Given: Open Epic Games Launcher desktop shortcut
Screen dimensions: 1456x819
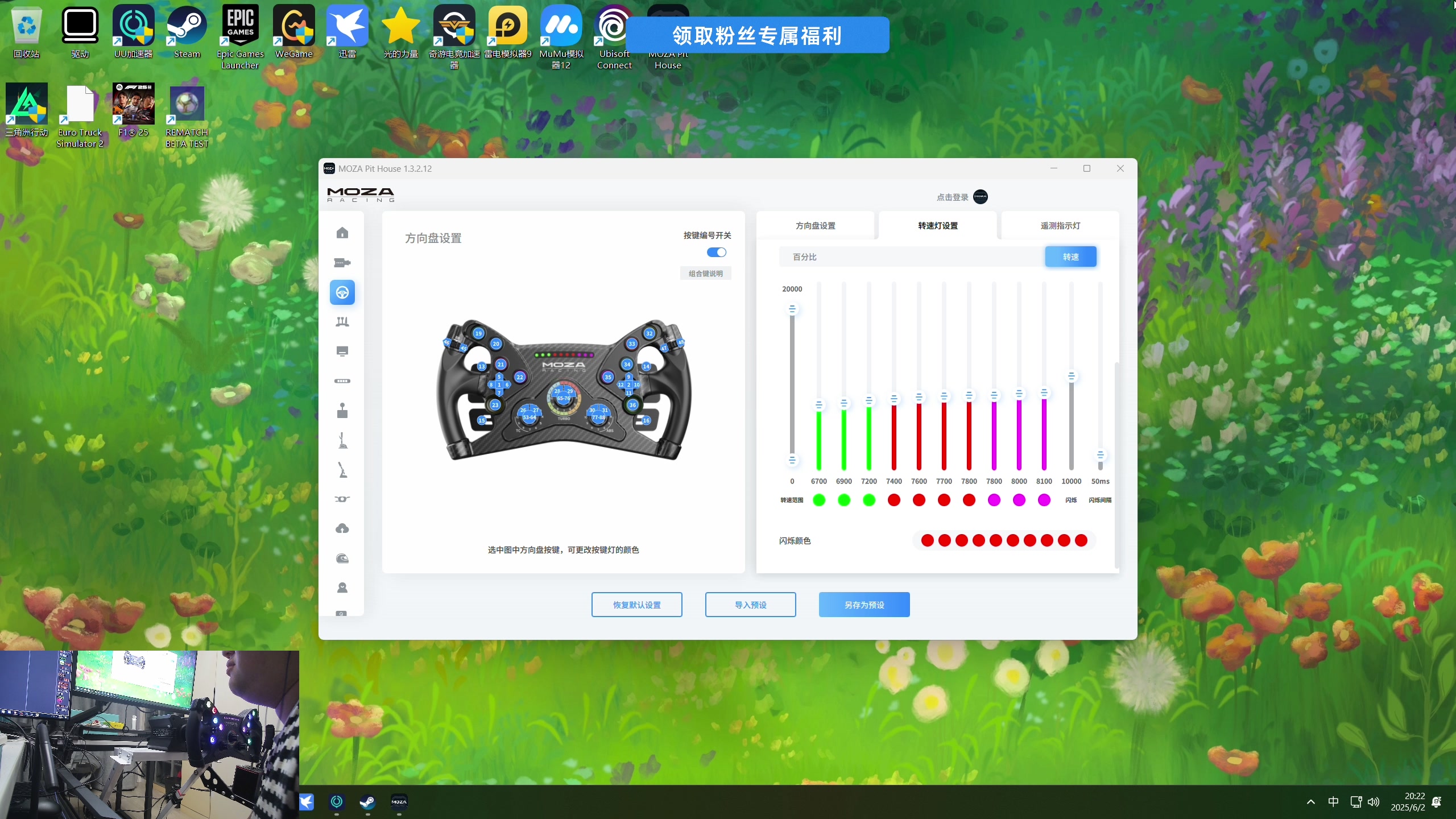Looking at the screenshot, I should [x=240, y=36].
